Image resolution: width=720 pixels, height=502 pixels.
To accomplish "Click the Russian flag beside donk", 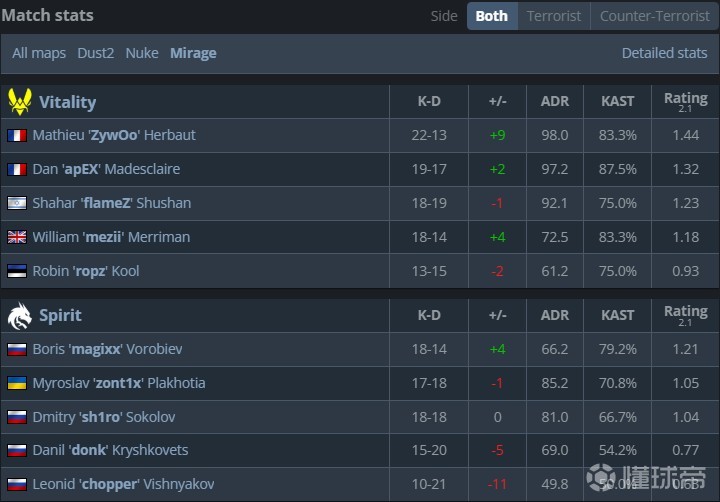I will pos(17,450).
